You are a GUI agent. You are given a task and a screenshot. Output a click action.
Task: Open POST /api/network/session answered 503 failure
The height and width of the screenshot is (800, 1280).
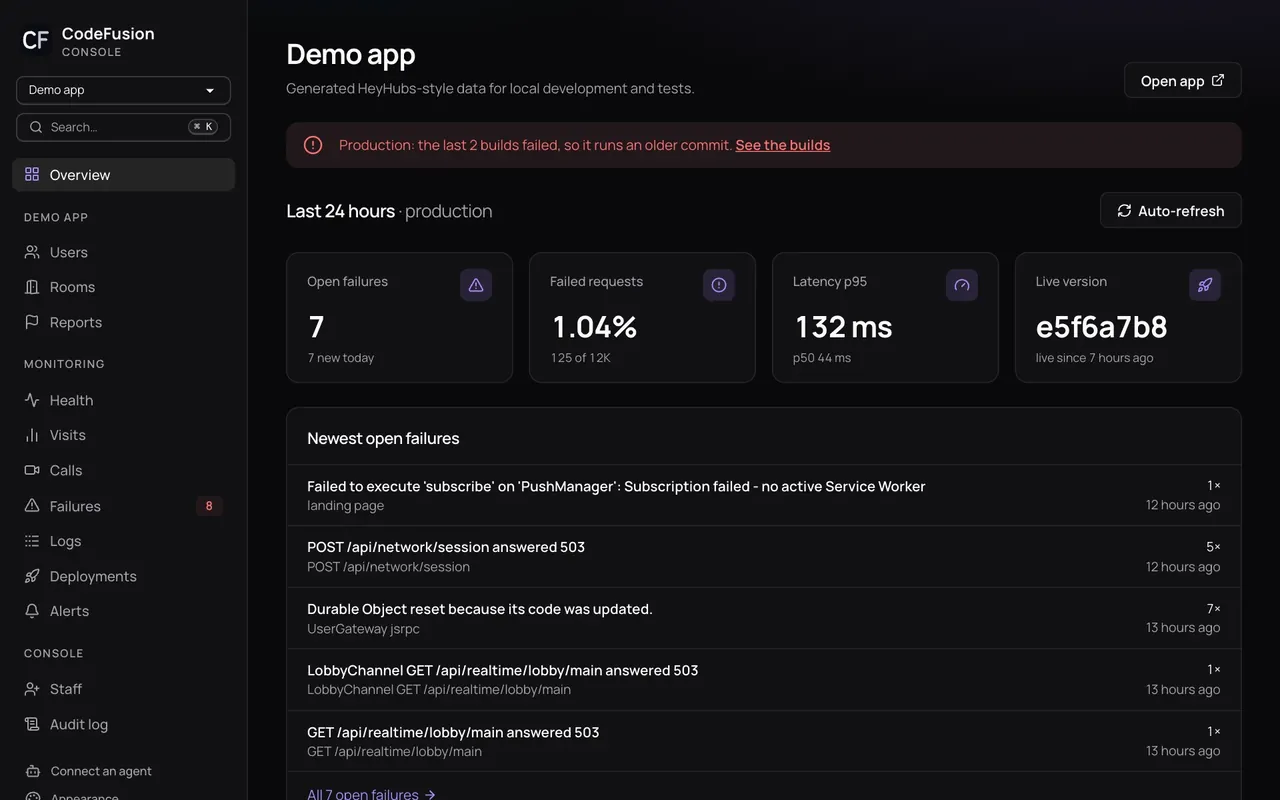click(764, 557)
